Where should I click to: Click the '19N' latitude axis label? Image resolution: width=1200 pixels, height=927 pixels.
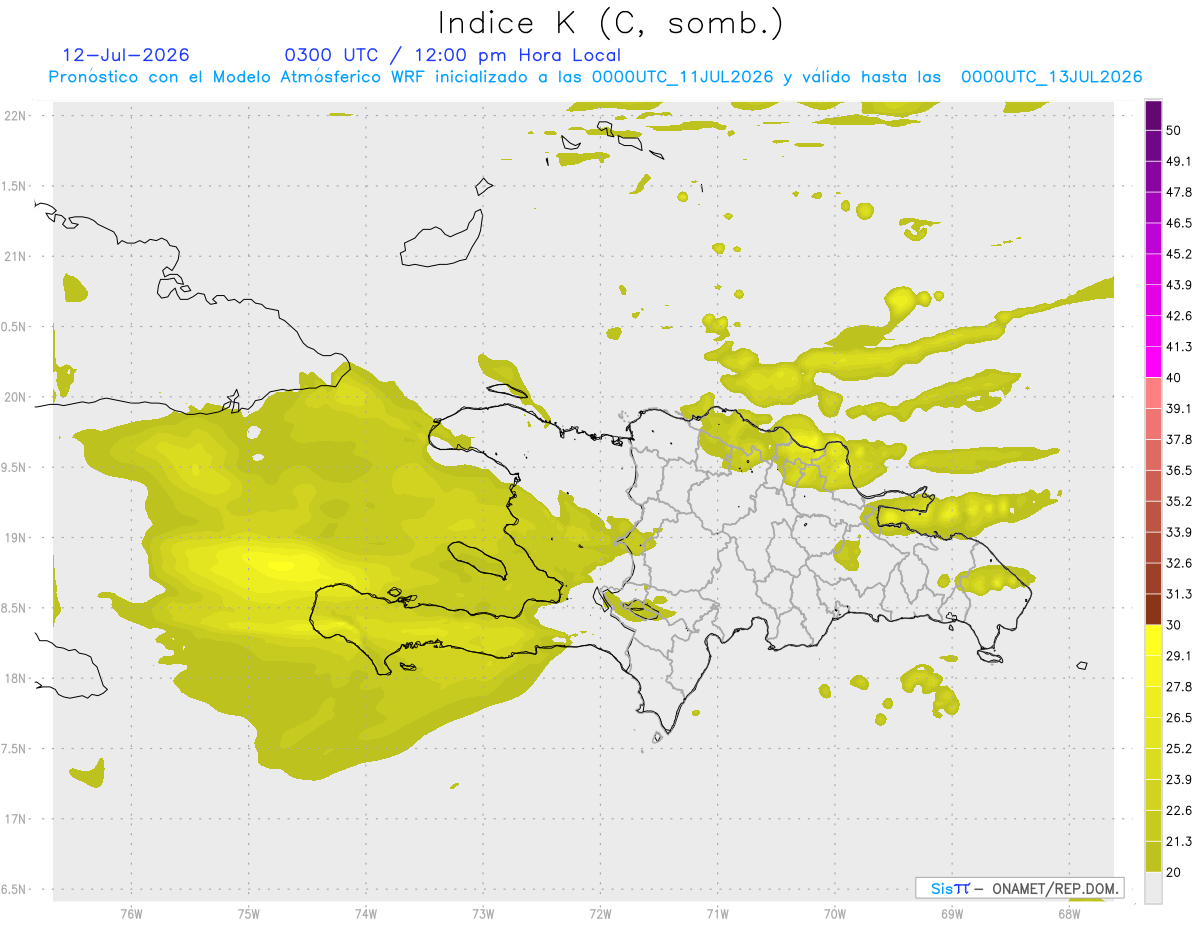click(16, 538)
